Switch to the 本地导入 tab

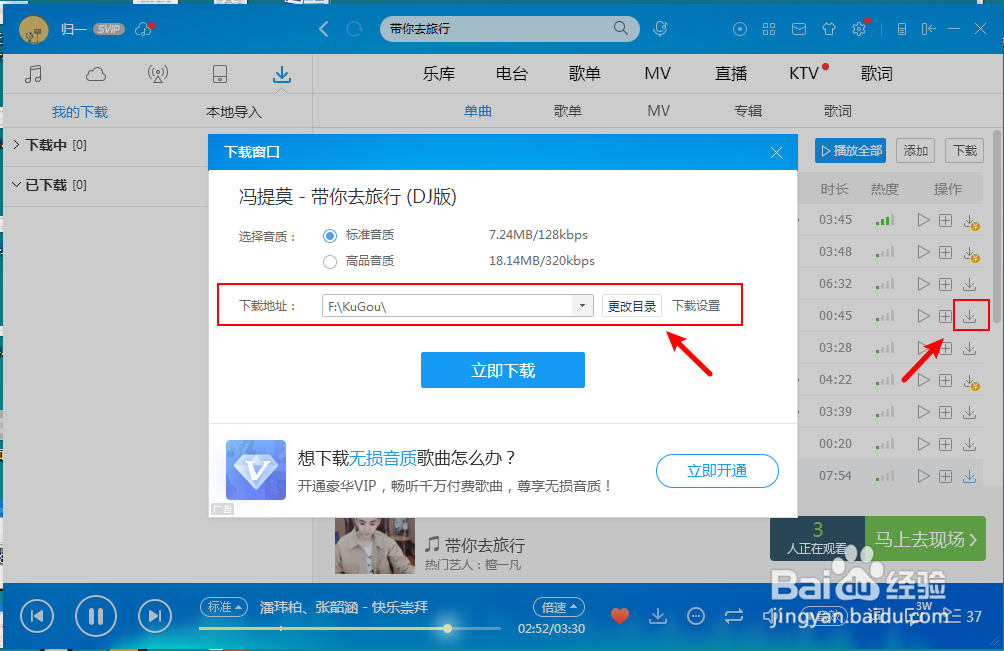(x=234, y=111)
